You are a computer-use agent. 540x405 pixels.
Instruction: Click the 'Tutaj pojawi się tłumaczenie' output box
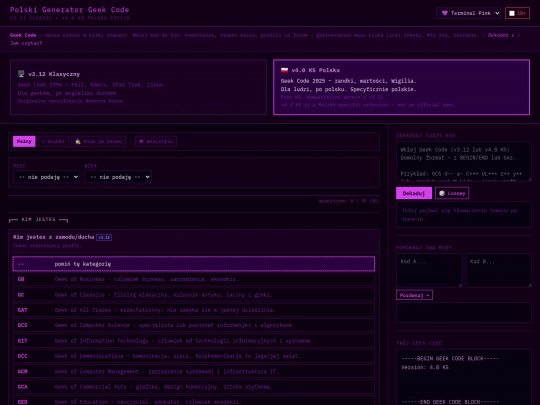(x=464, y=215)
